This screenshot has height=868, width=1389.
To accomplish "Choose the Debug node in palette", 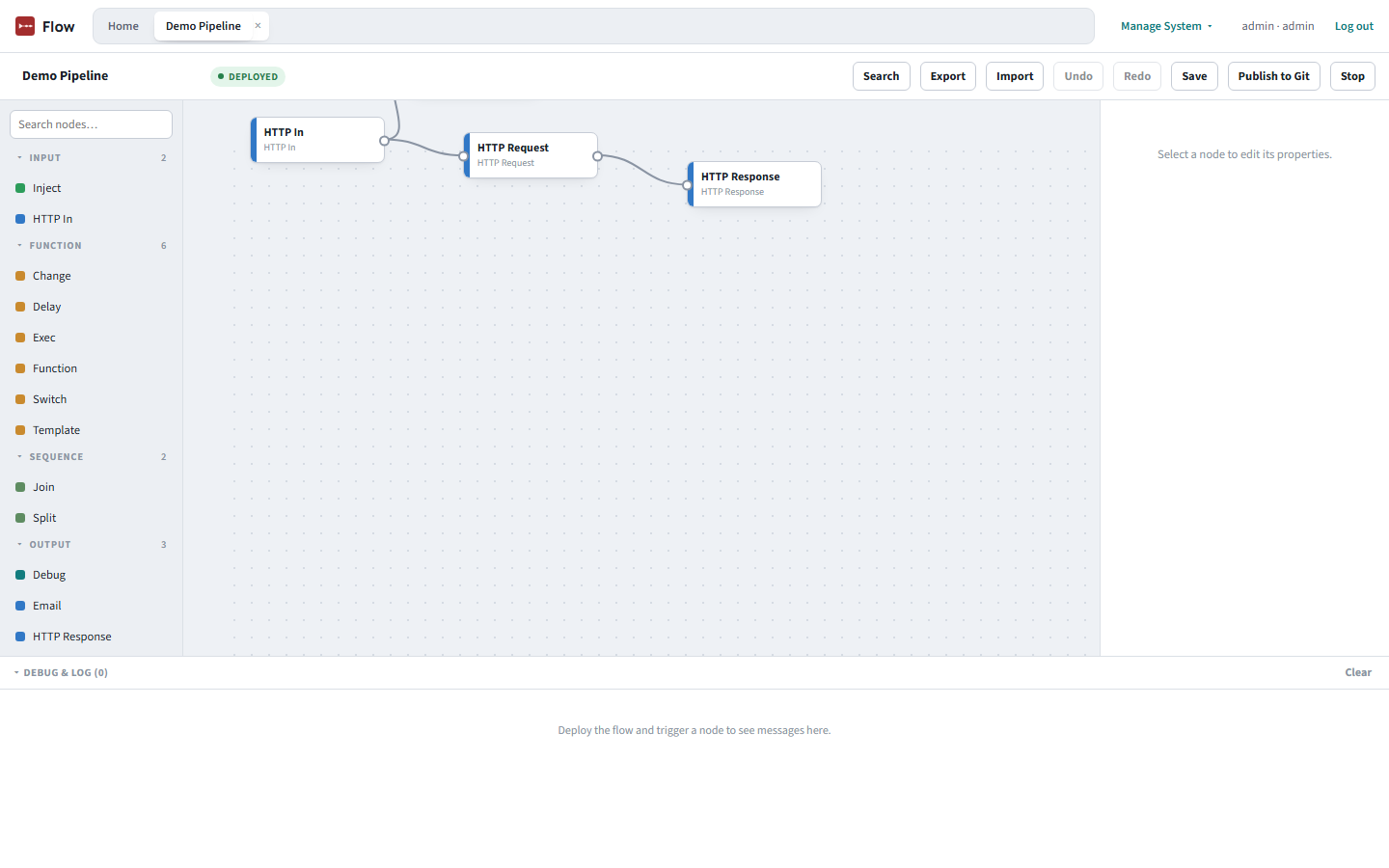I will point(91,575).
